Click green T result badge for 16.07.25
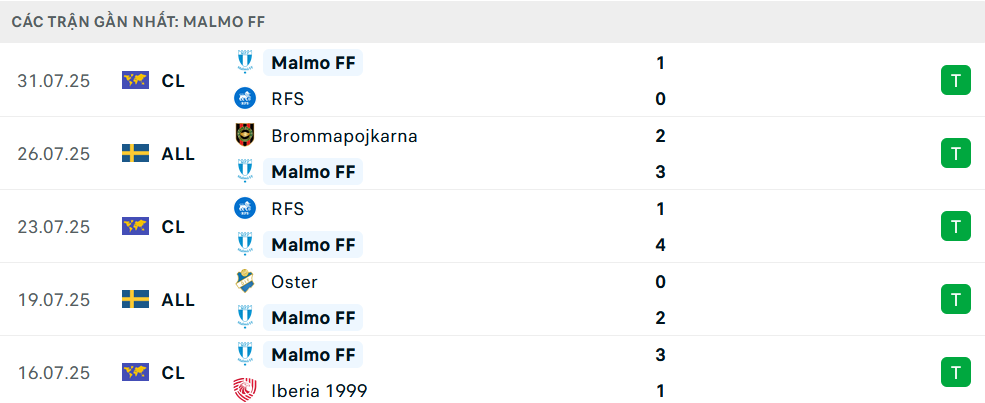 (x=955, y=372)
